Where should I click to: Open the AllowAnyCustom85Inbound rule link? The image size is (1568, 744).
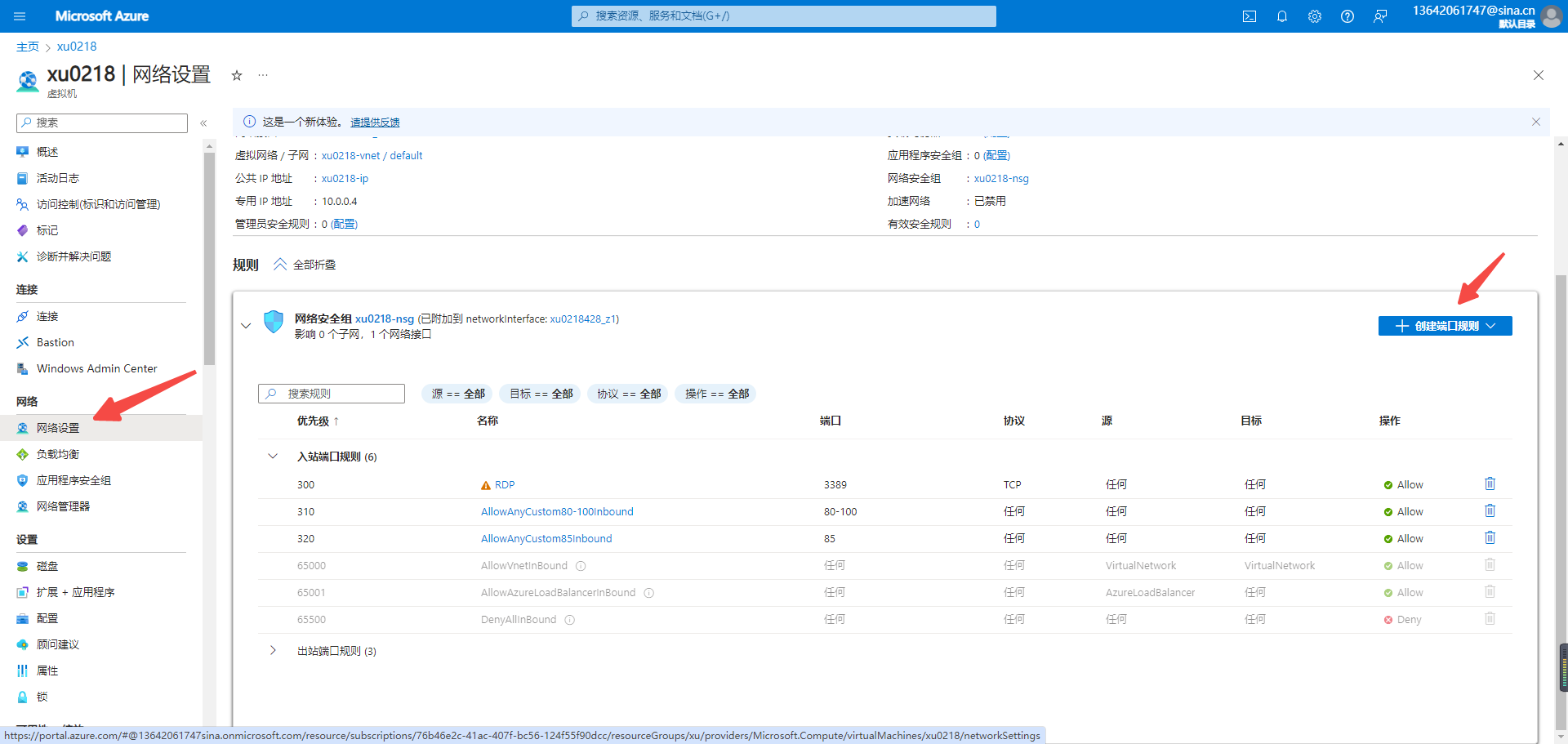coord(546,539)
